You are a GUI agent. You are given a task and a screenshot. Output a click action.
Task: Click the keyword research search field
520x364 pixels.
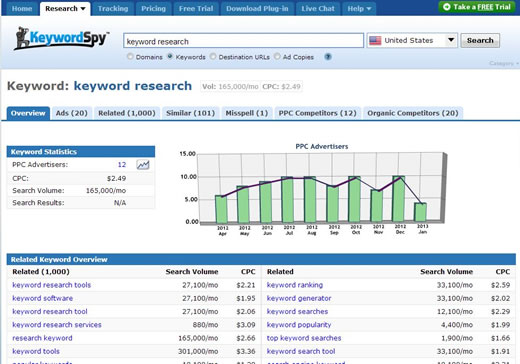click(243, 41)
